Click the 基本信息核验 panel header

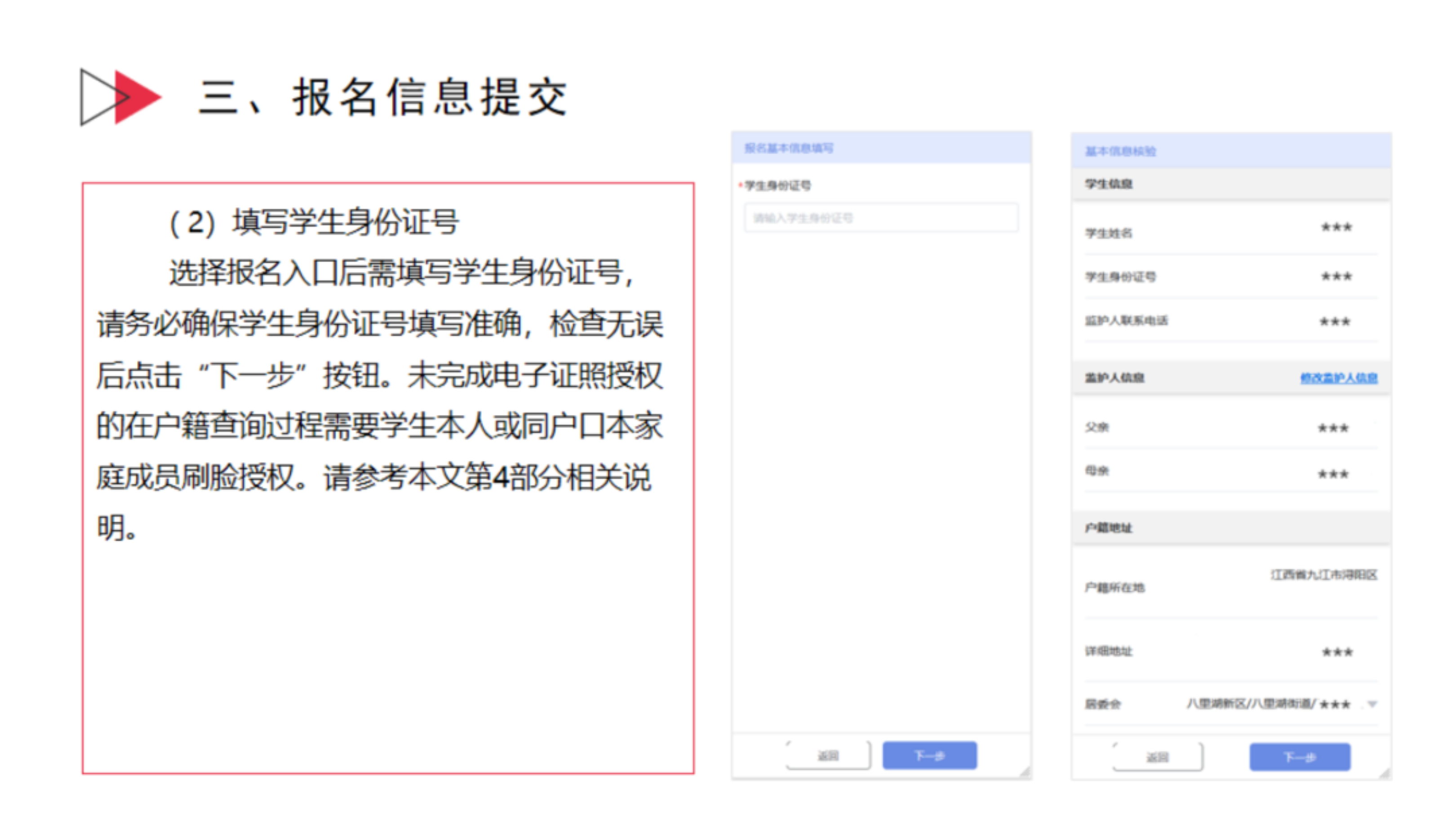coord(1120,151)
